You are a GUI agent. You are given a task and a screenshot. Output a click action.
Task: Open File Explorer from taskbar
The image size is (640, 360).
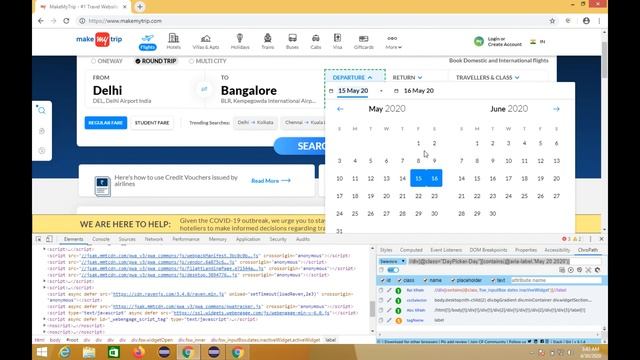click(x=89, y=352)
